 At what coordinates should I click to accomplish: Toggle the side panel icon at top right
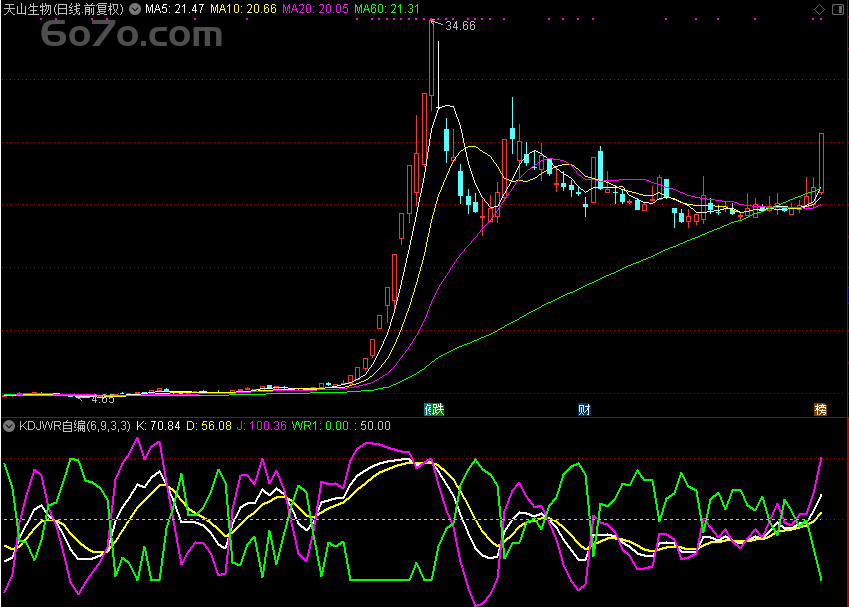pyautogui.click(x=838, y=9)
